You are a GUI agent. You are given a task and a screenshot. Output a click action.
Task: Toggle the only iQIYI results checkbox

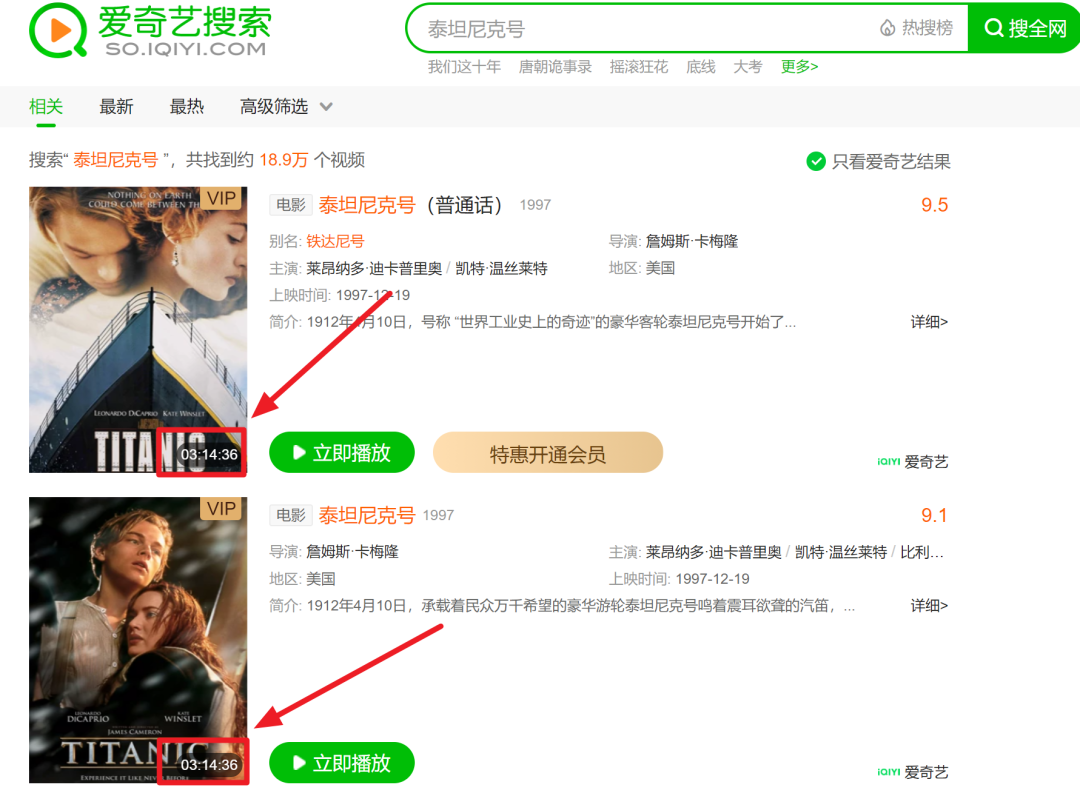816,161
